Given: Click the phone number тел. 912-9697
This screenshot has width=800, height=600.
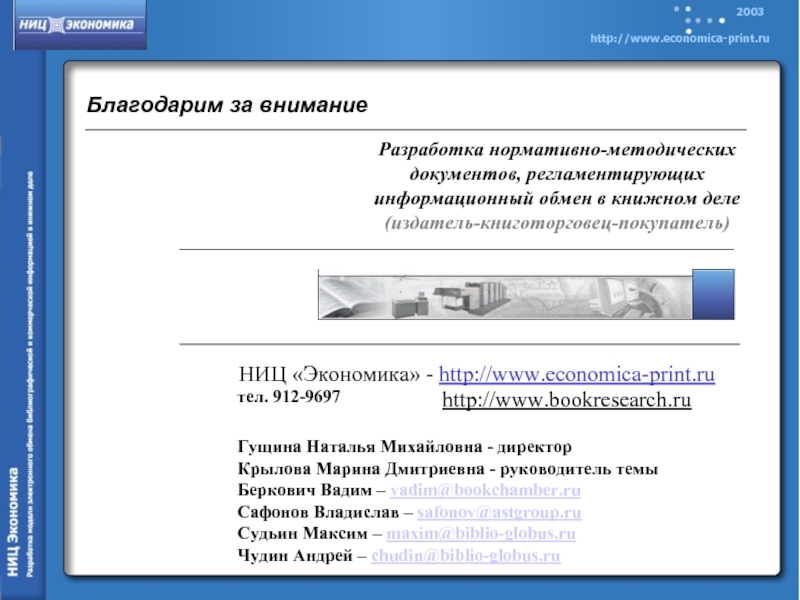Looking at the screenshot, I should [x=288, y=397].
